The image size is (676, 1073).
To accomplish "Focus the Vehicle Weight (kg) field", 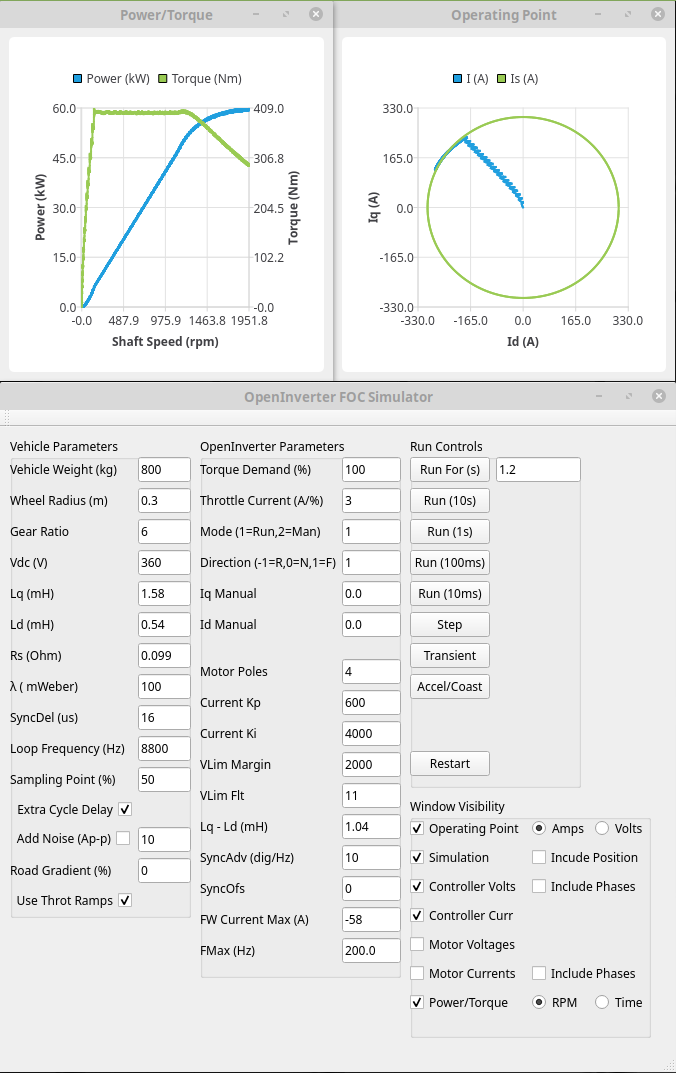I will tap(164, 469).
